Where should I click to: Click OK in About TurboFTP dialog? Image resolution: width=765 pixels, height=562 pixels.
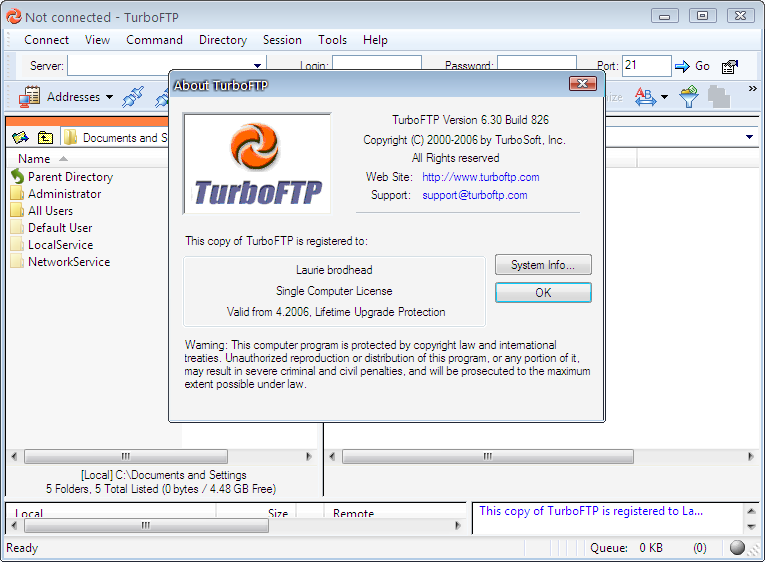coord(543,293)
